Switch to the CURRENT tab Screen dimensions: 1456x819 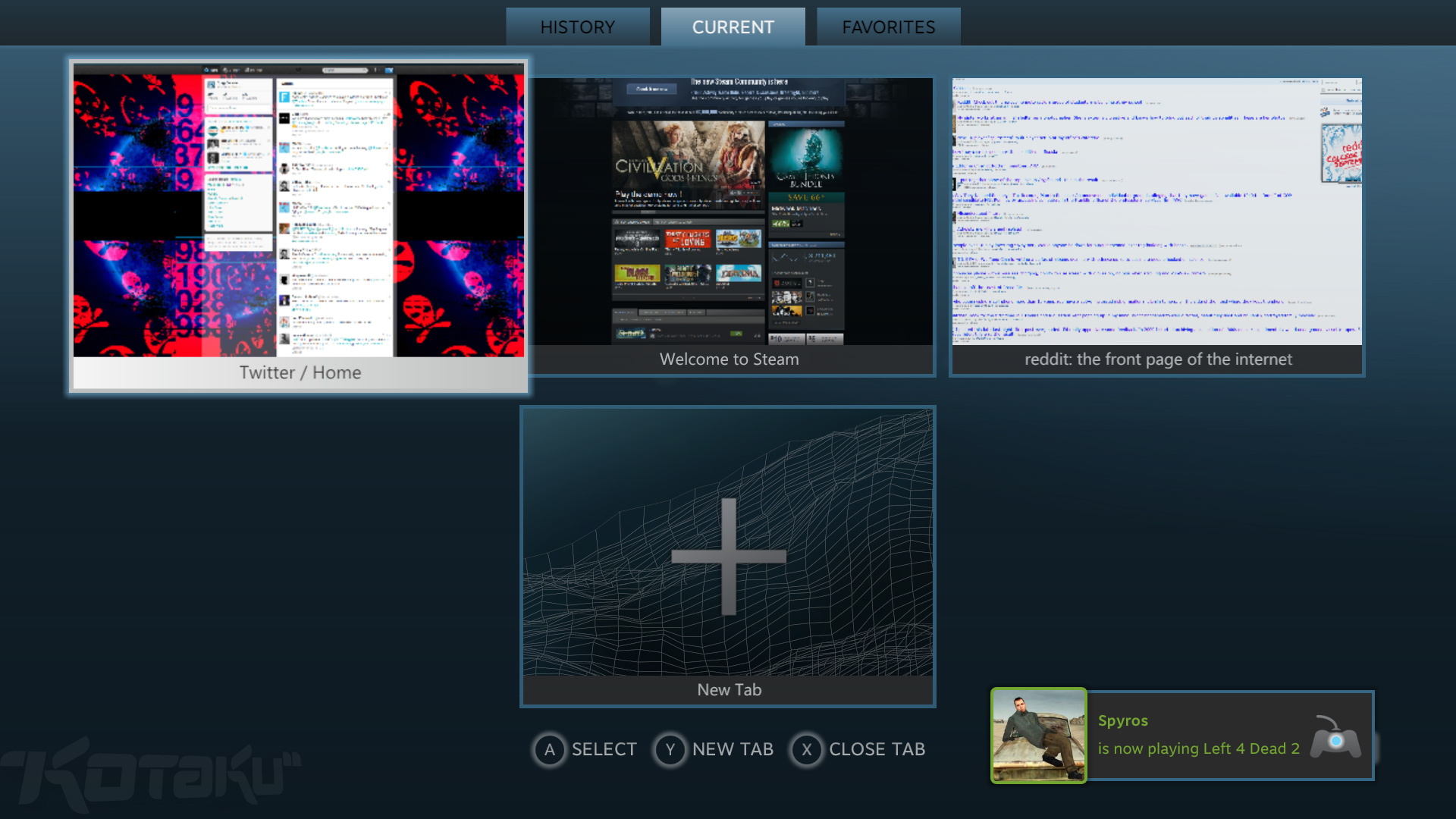pos(733,27)
